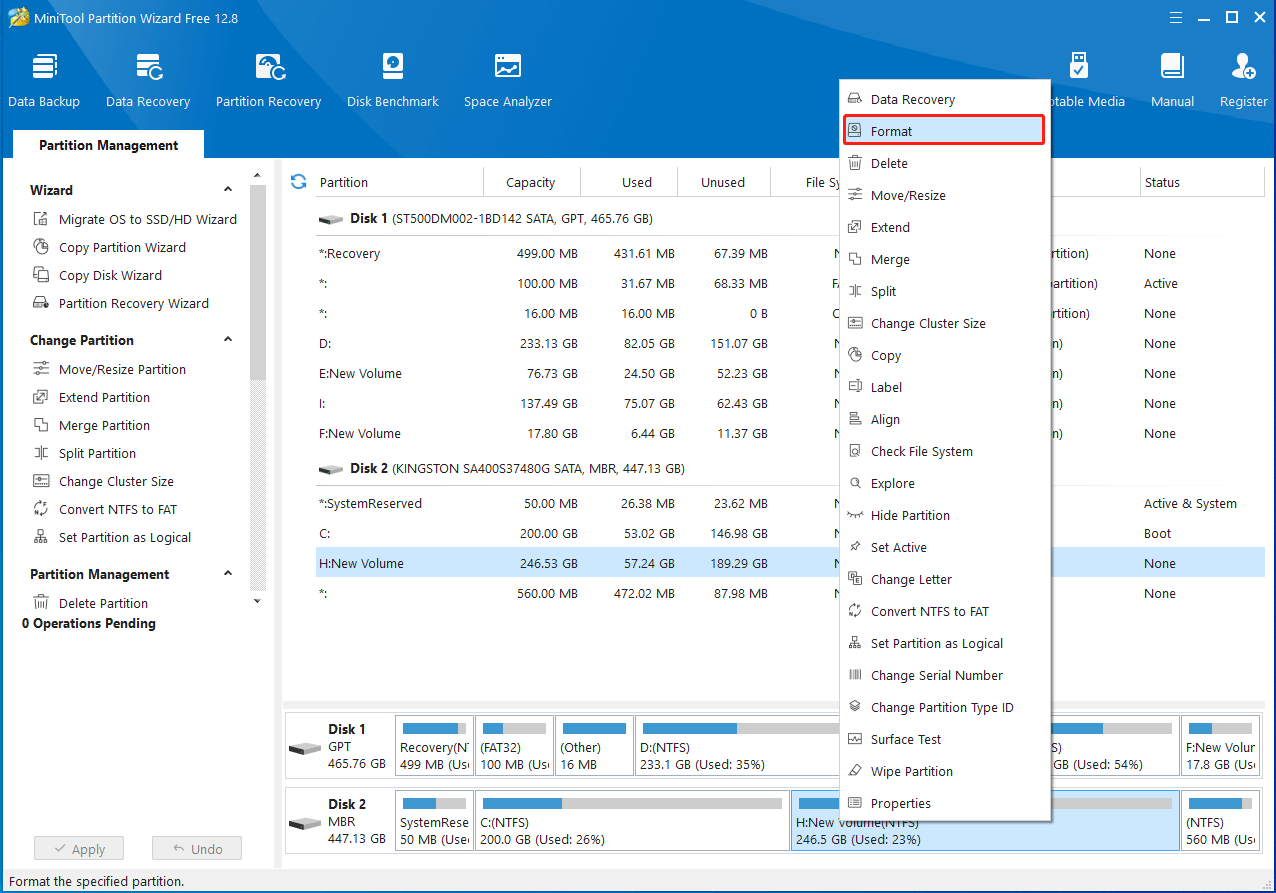1276x893 pixels.
Task: Start the Copy Disk Wizard
Action: 98,275
